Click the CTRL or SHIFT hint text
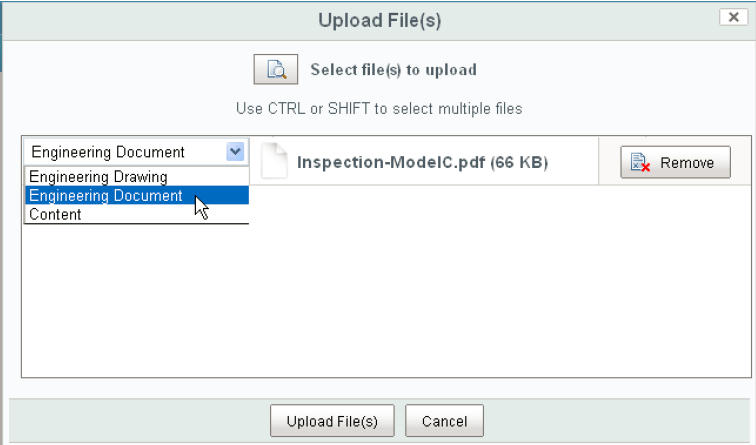756x445 pixels. coord(379,108)
